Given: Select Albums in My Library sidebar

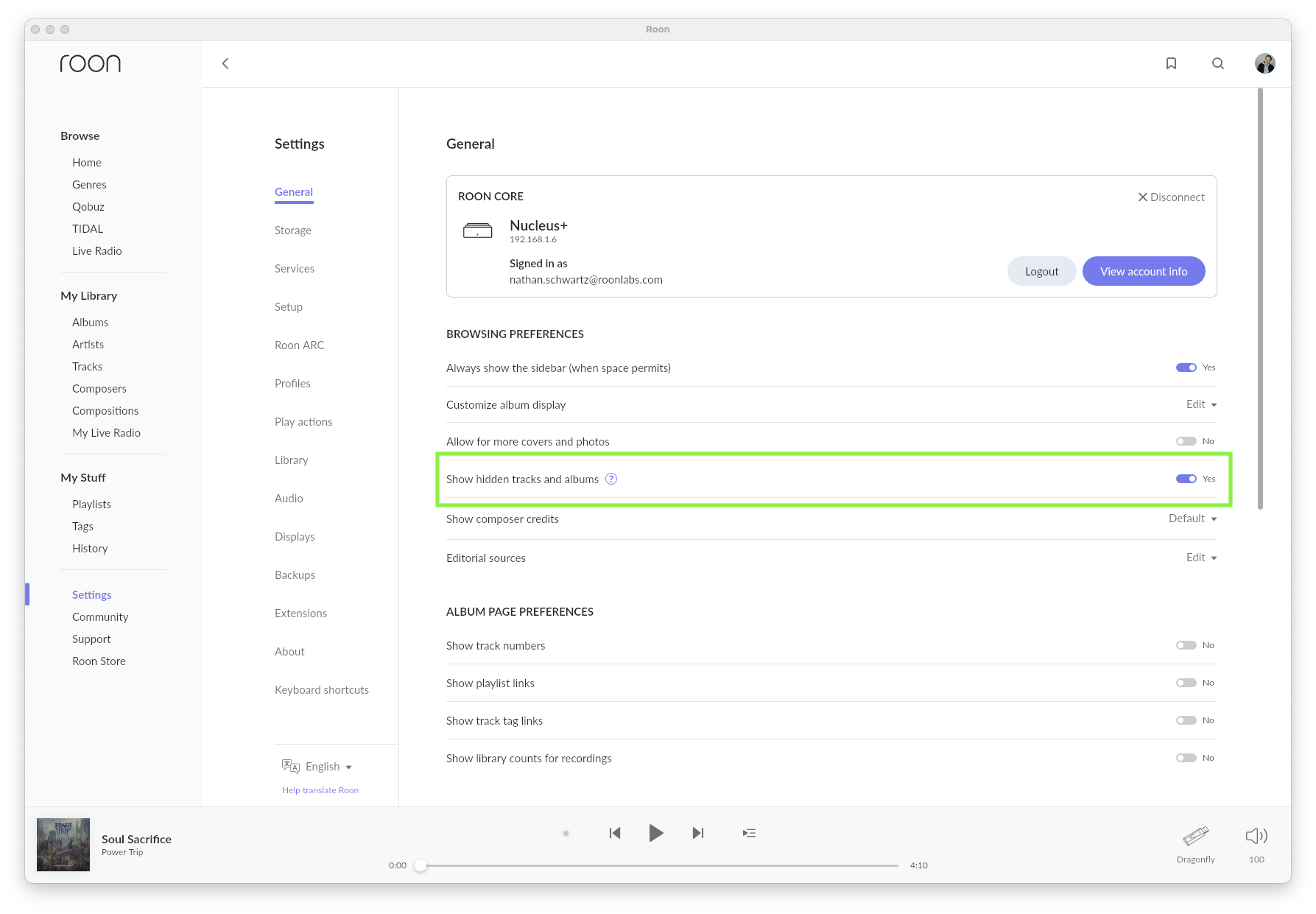Looking at the screenshot, I should 90,323.
